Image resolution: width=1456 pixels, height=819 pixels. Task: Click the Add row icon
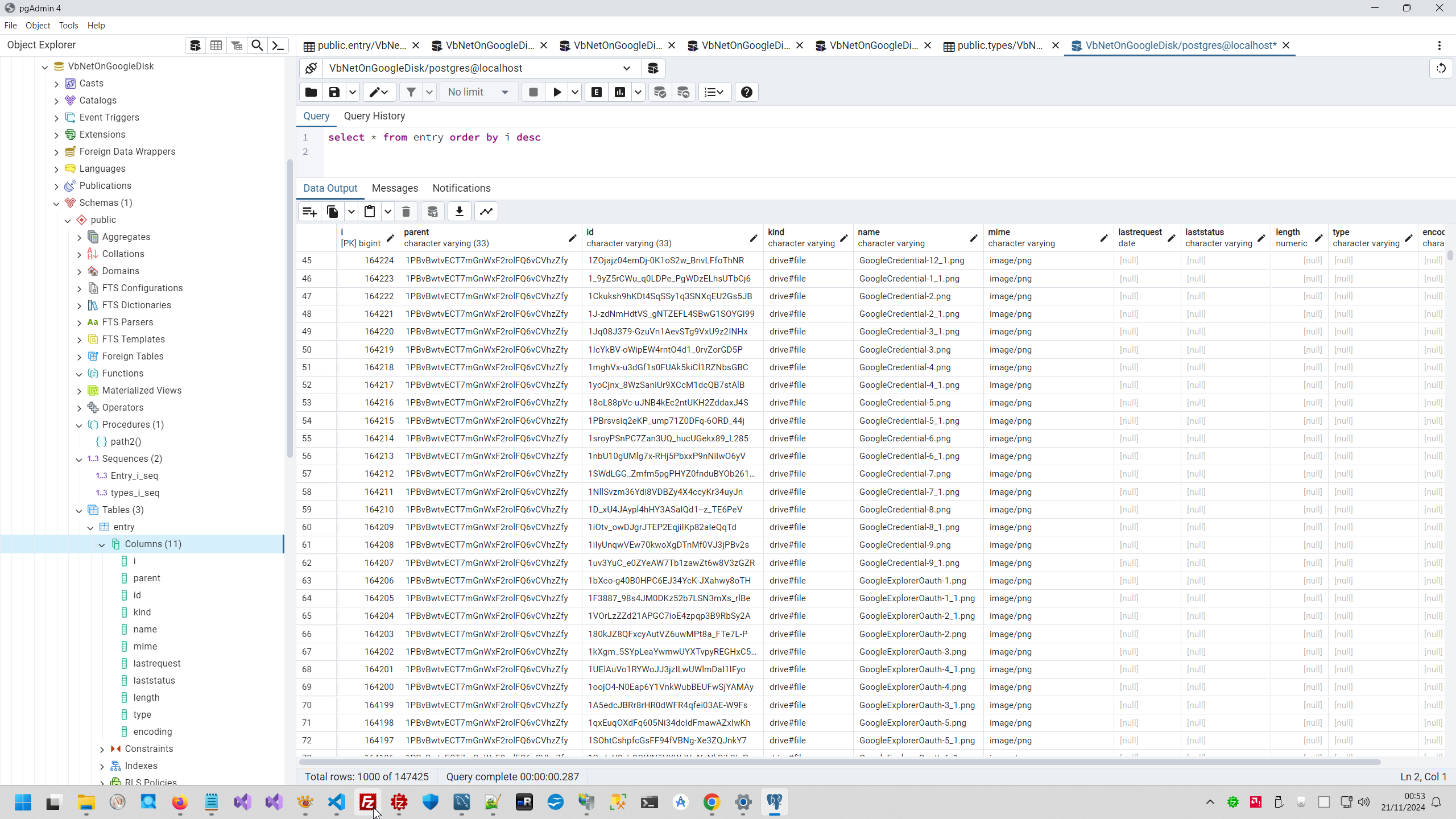[310, 212]
